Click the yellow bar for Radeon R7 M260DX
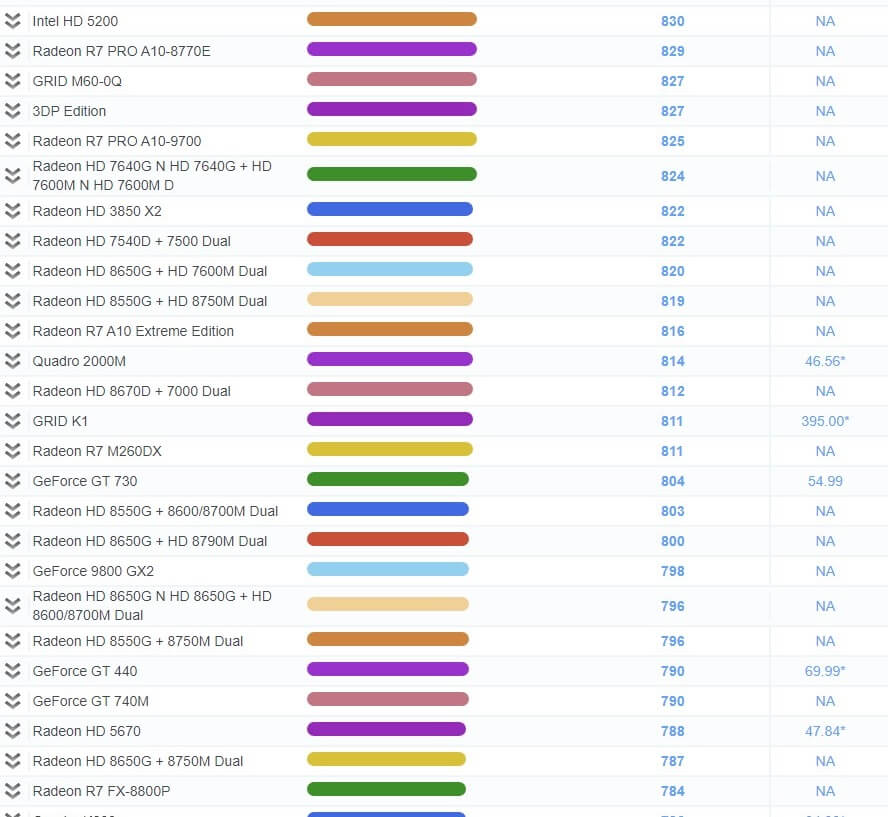This screenshot has height=817, width=888. (x=390, y=450)
